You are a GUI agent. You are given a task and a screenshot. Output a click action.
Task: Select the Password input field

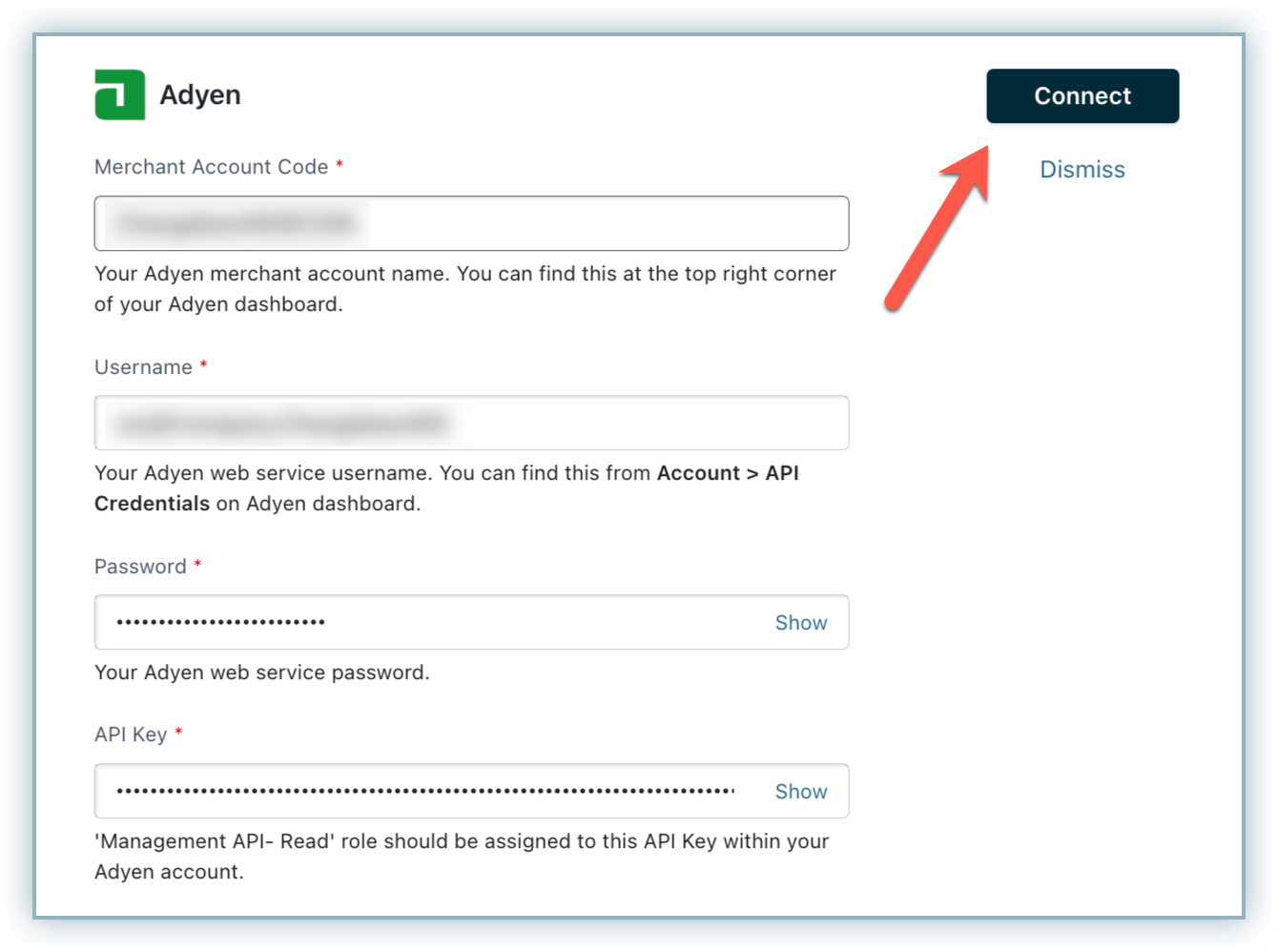[x=429, y=622]
